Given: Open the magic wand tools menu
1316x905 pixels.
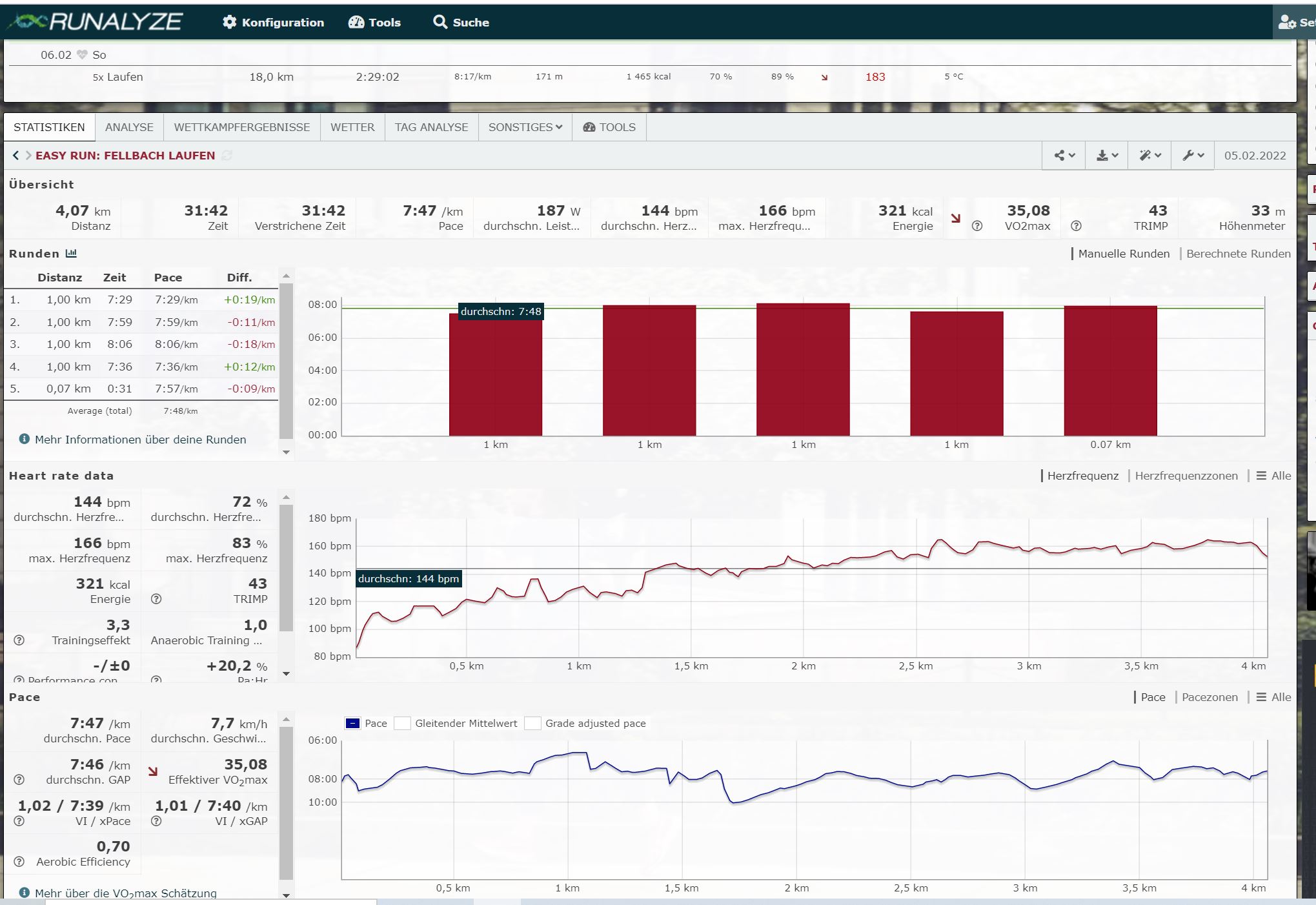Looking at the screenshot, I should coord(1149,156).
